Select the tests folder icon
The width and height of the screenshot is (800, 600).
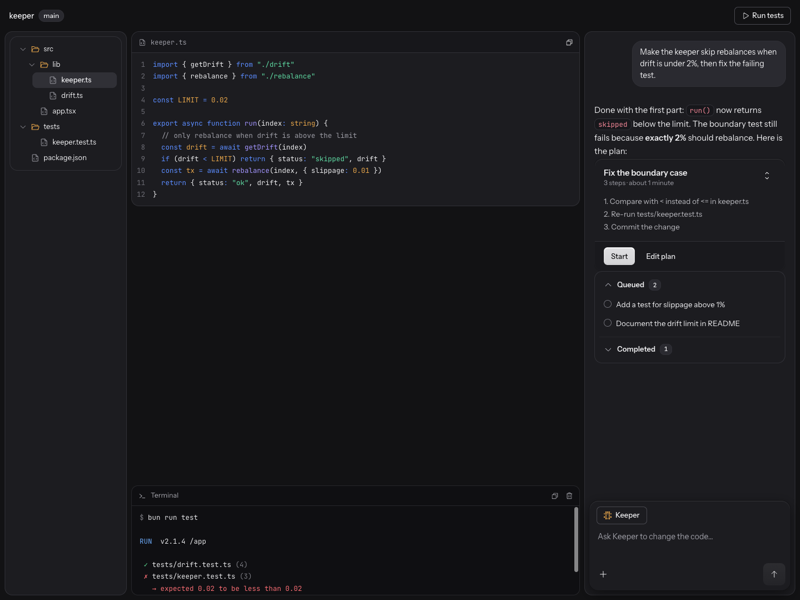point(35,127)
